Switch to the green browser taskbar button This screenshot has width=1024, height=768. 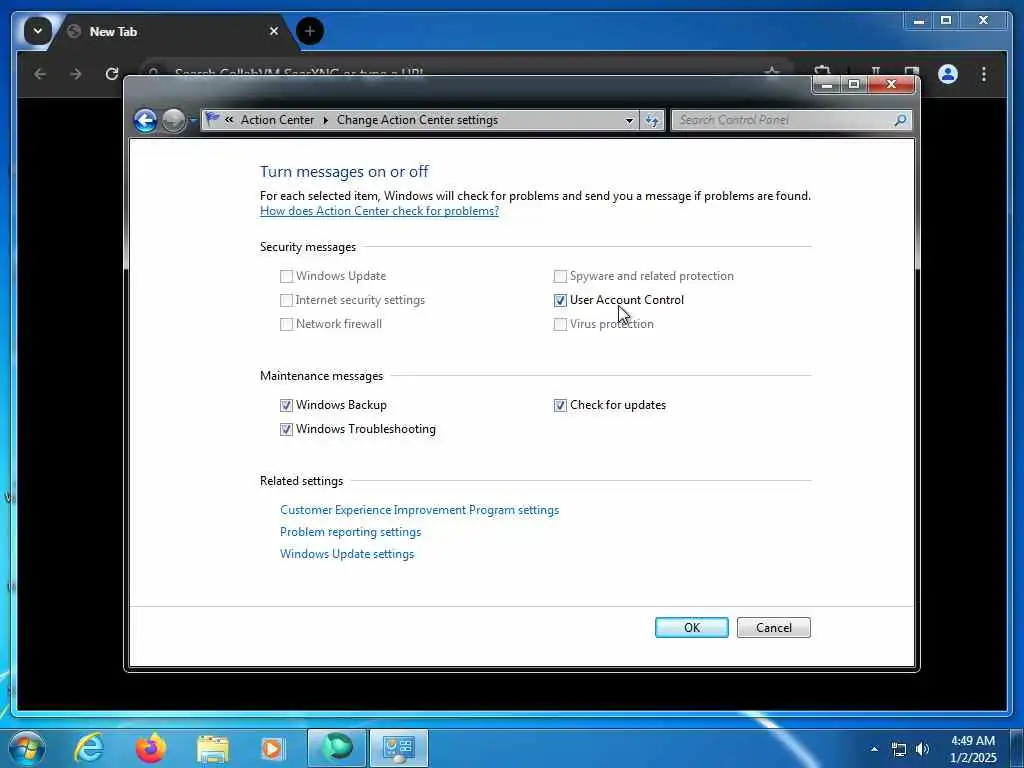click(336, 748)
